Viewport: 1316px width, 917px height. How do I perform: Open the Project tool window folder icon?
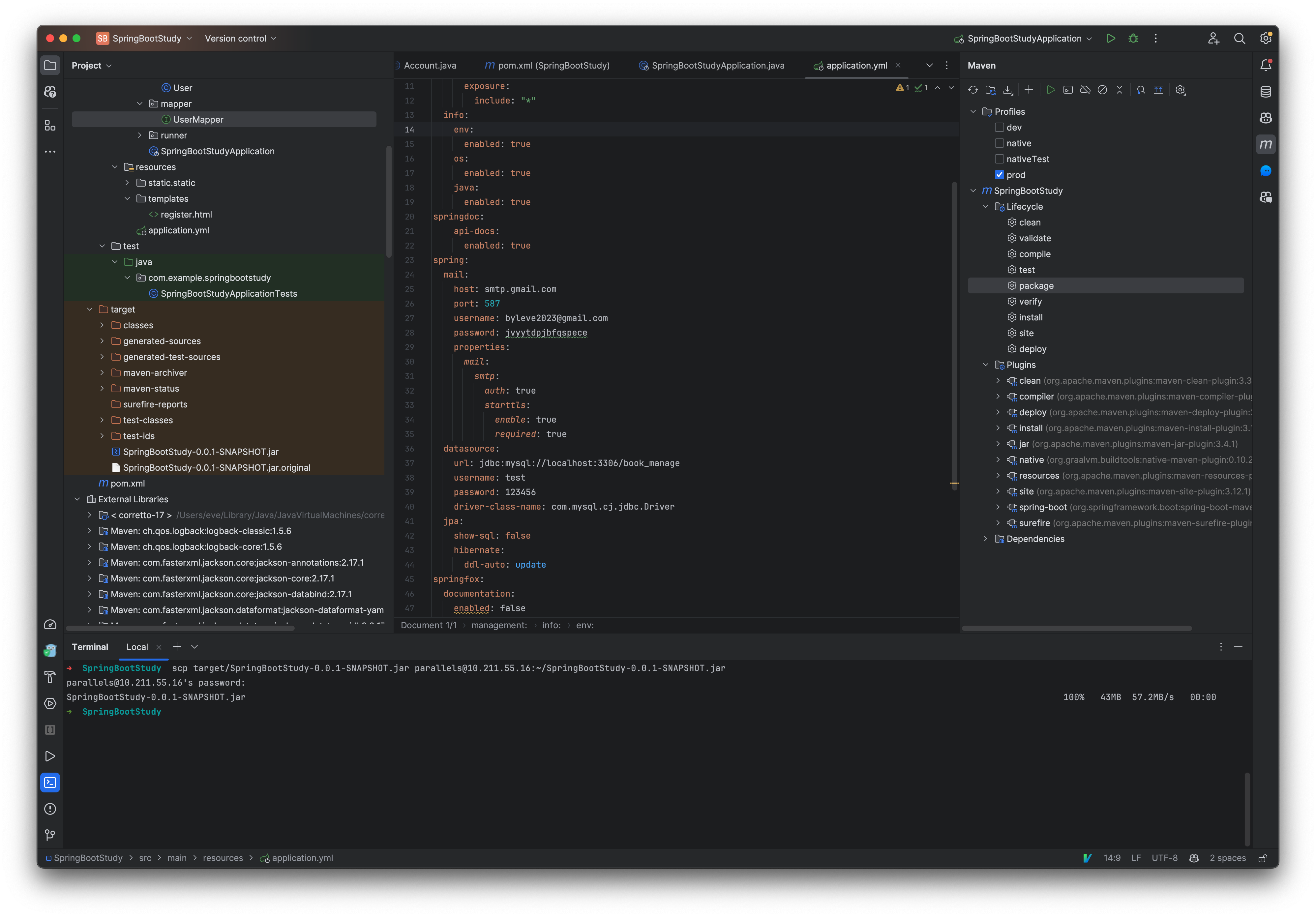tap(50, 65)
